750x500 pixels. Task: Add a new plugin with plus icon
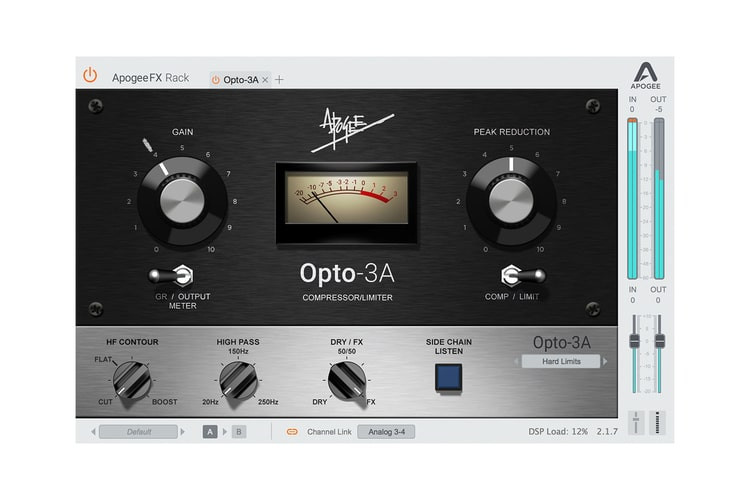280,79
